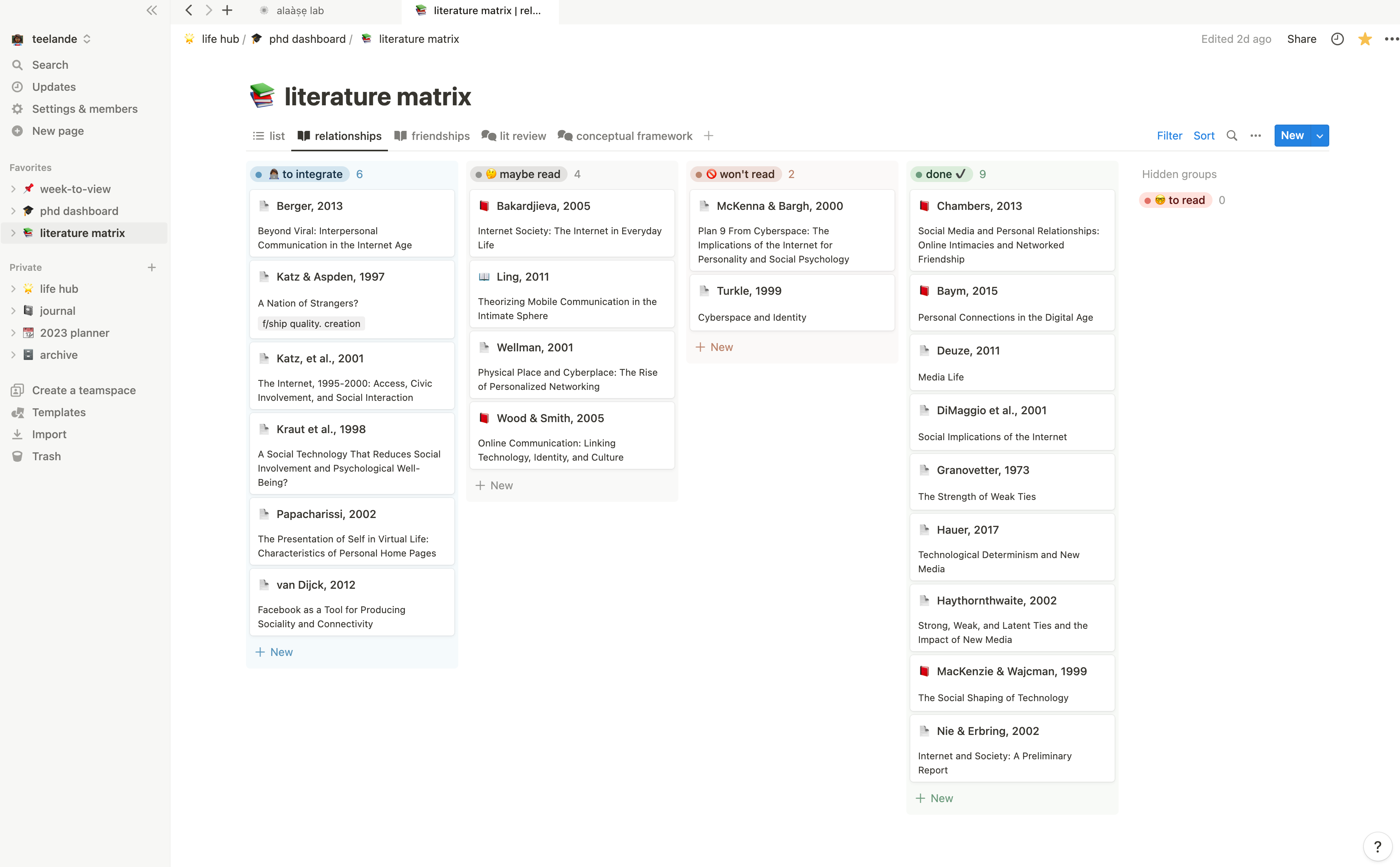Open the teelande workspace switcher
This screenshot has width=1400, height=867.
(x=55, y=39)
